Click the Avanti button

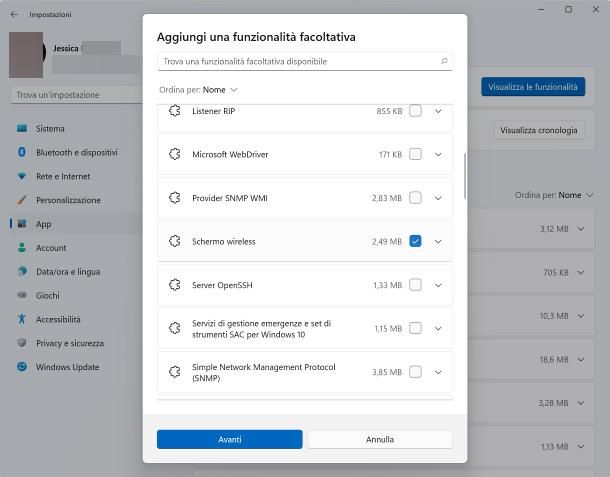coord(230,439)
